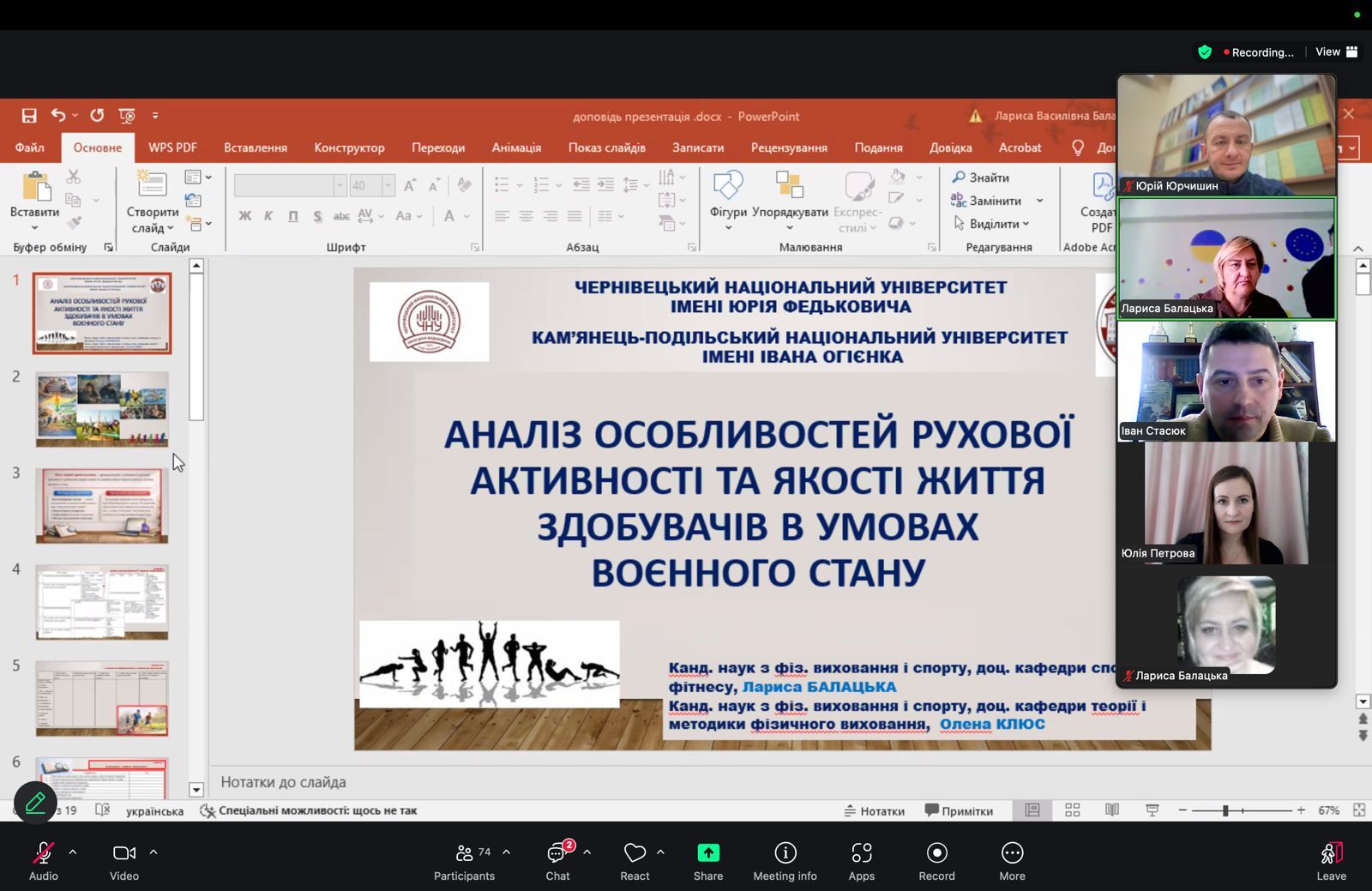The width and height of the screenshot is (1372, 891).
Task: Open the font size 40 dropdown
Action: click(388, 185)
